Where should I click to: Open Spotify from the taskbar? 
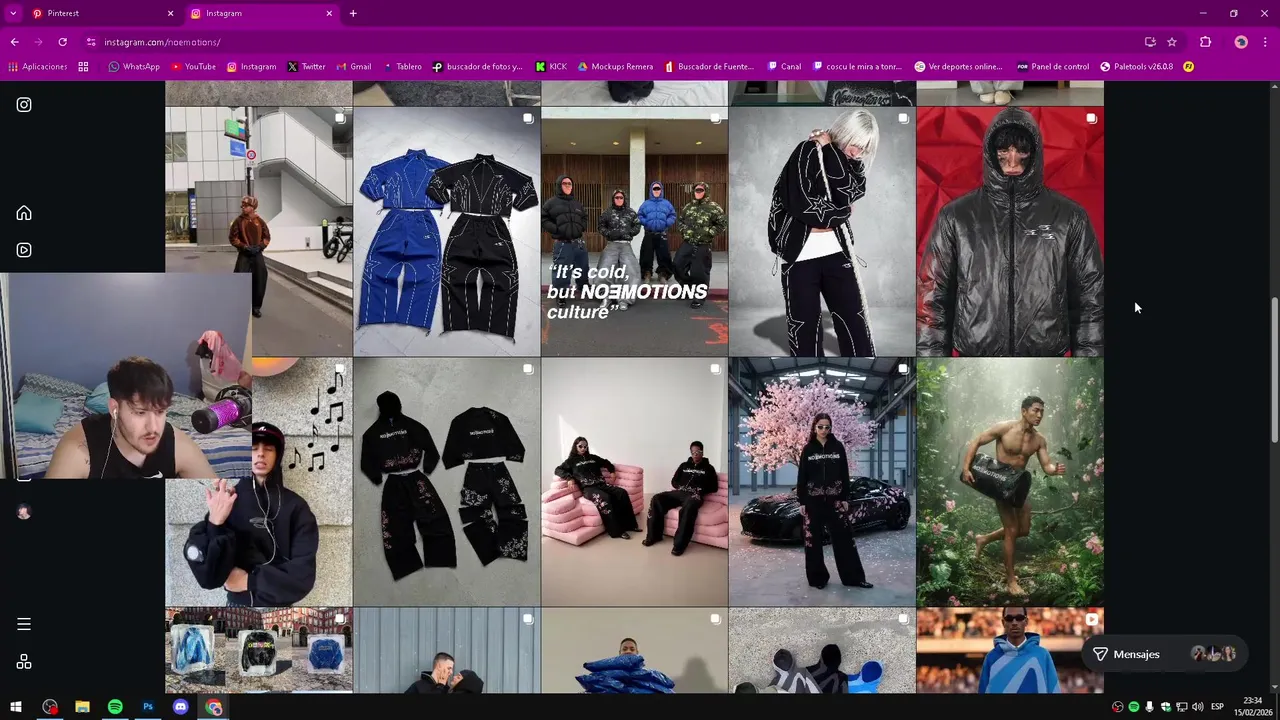[115, 707]
